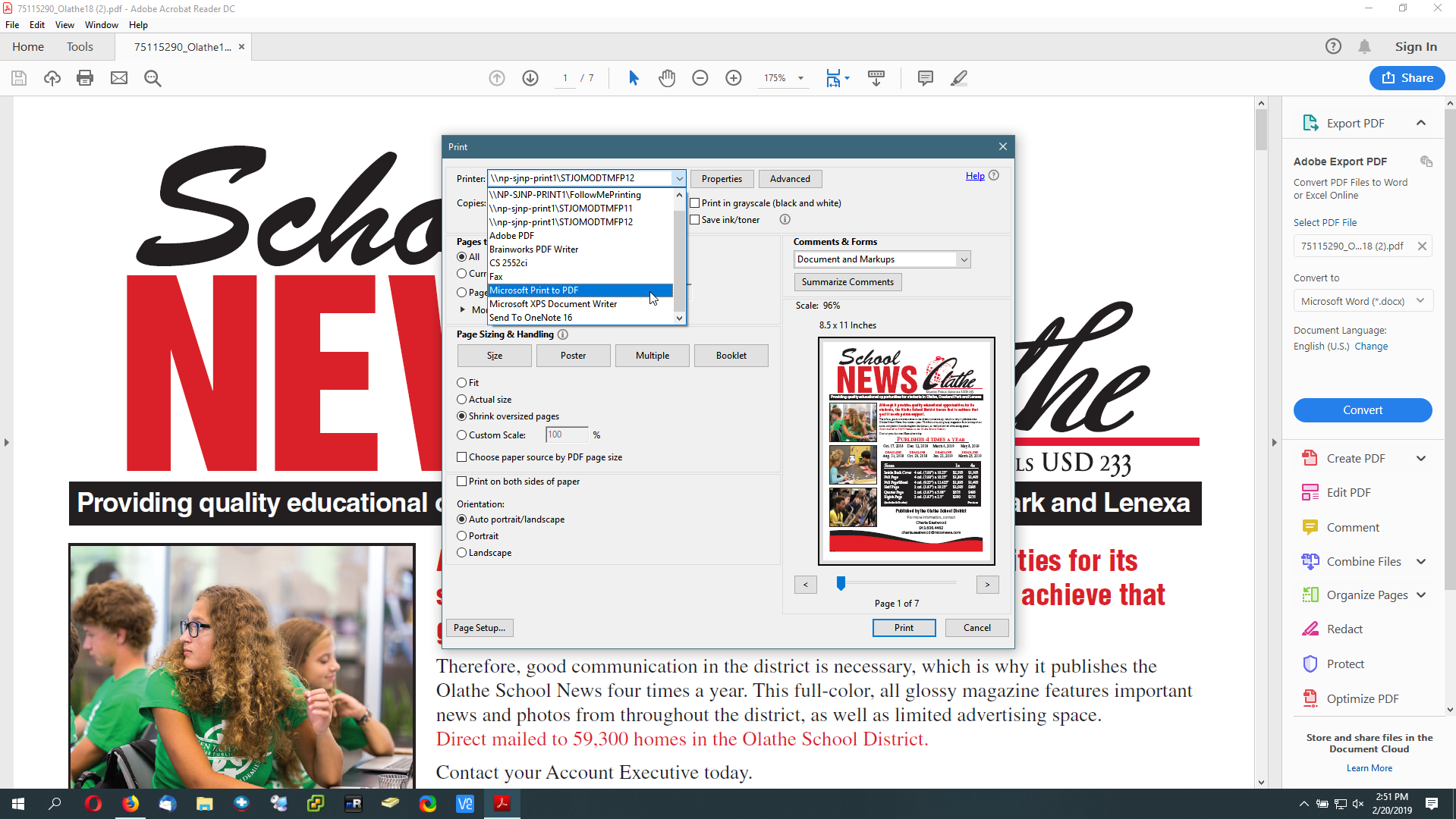Screen dimensions: 1456x819
Task: Click the email envelope icon
Action: [119, 78]
